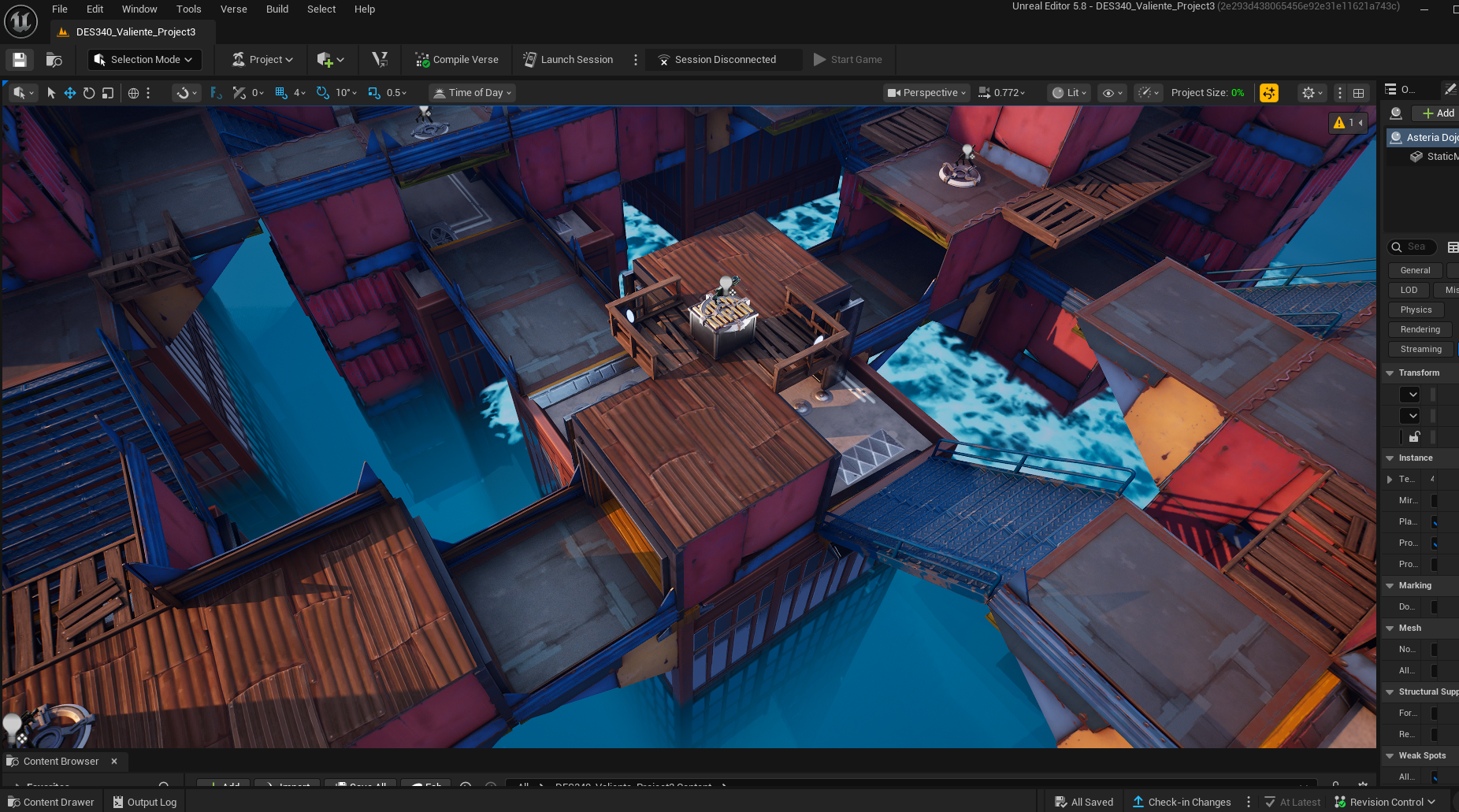Open the Verse menu
Viewport: 1459px width, 812px height.
(233, 9)
